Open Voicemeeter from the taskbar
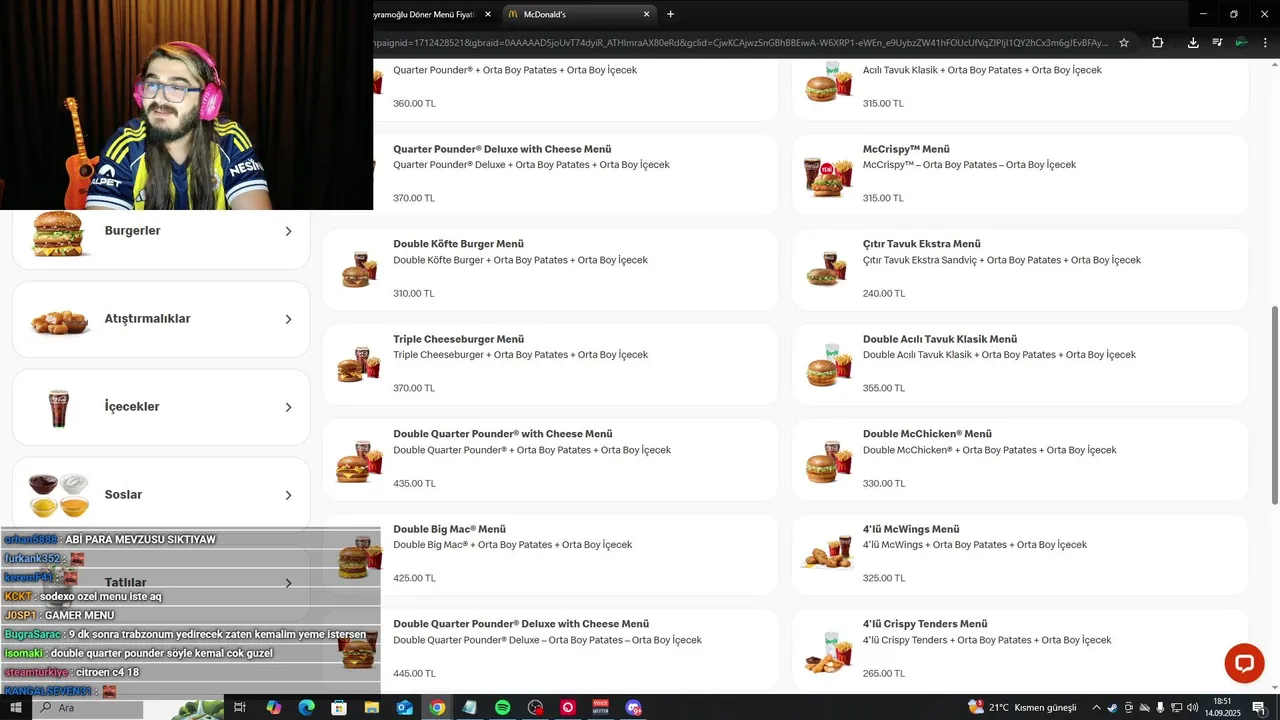The height and width of the screenshot is (720, 1280). pos(600,707)
